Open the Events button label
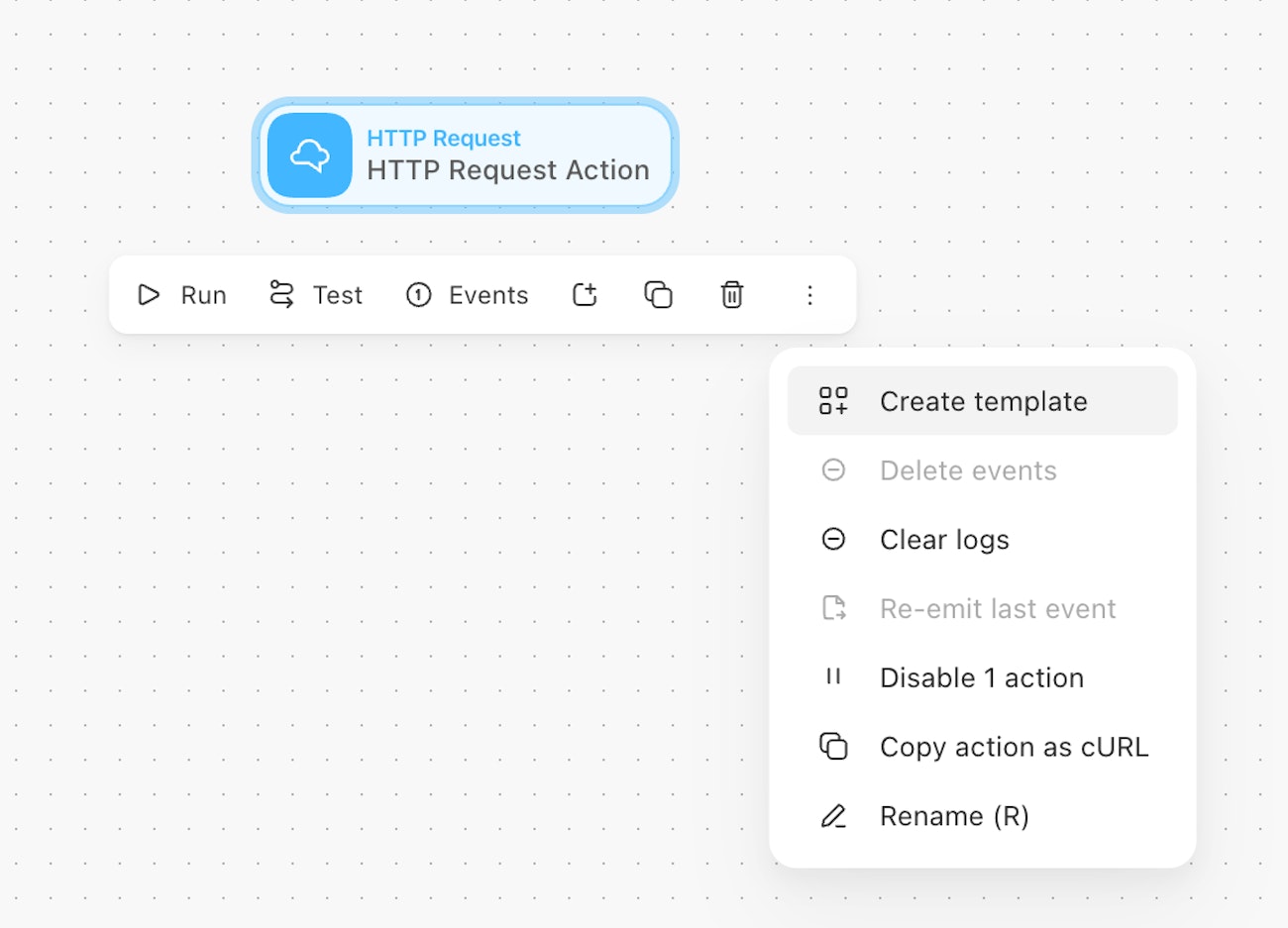1288x928 pixels. click(x=488, y=295)
